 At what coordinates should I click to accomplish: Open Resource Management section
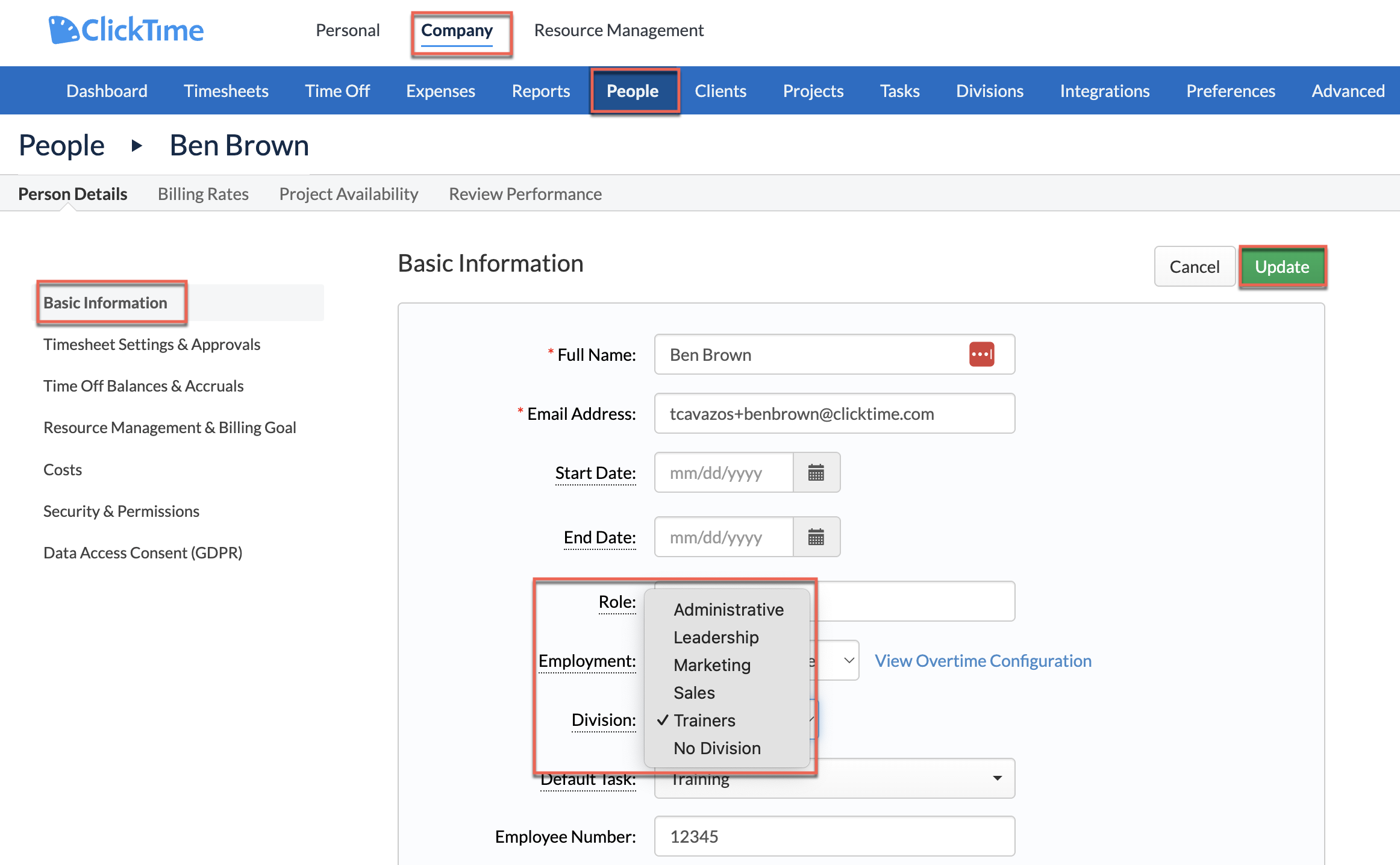(x=619, y=30)
